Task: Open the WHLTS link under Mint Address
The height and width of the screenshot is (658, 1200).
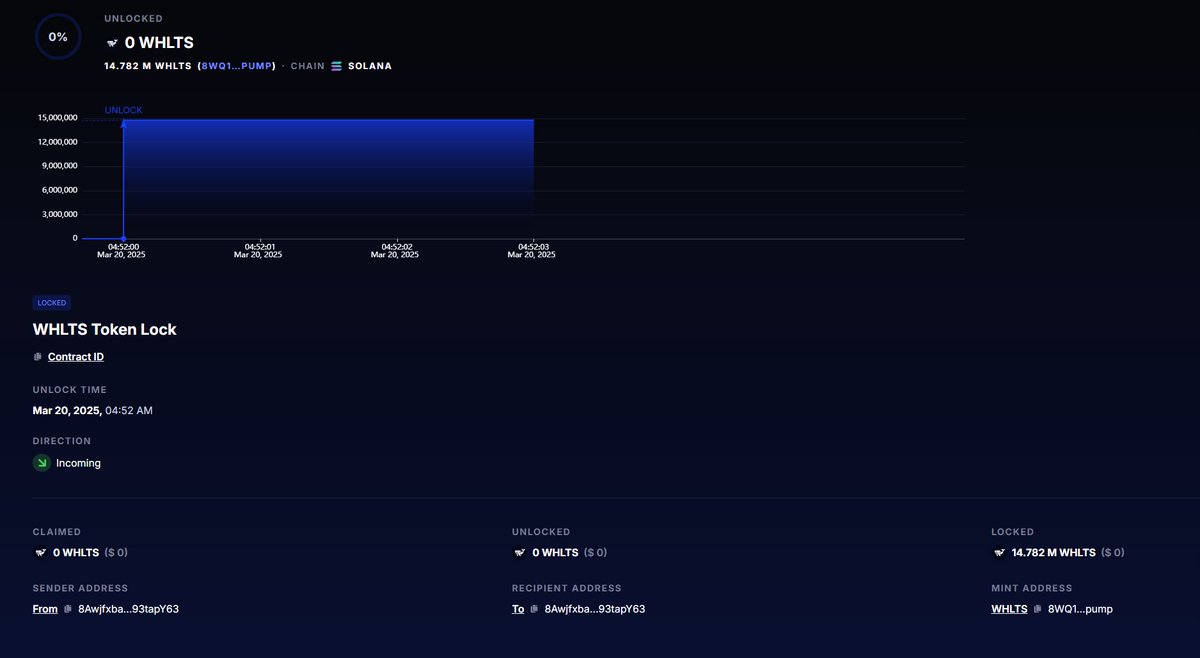Action: [1008, 608]
